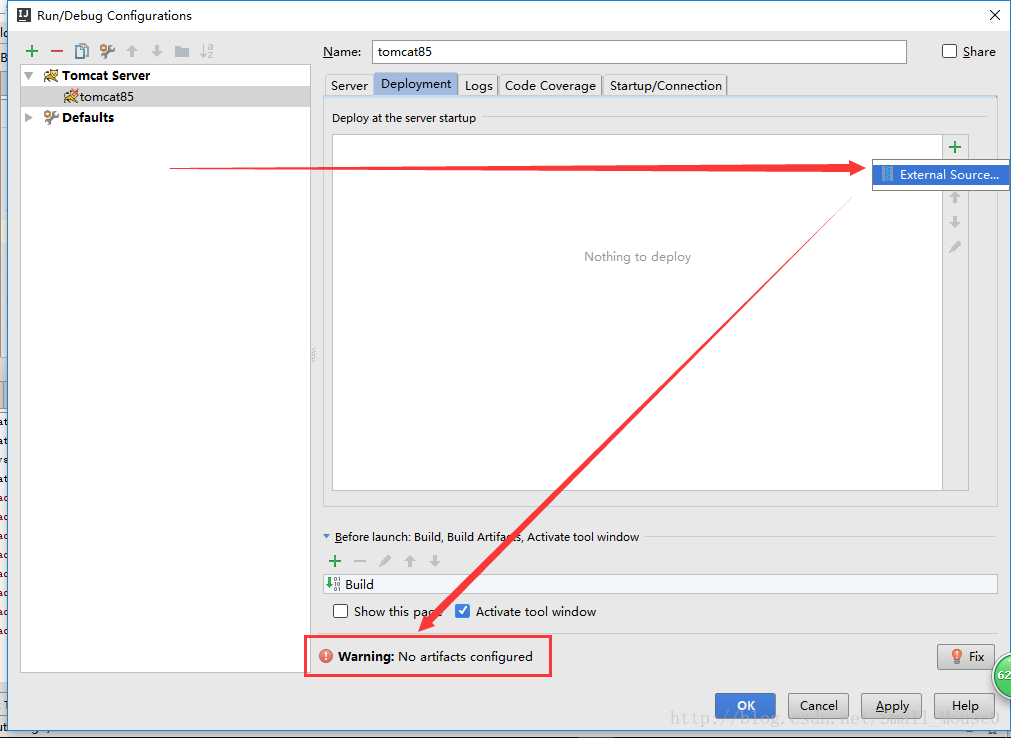Open the Logs tab
The image size is (1011, 738).
click(x=478, y=85)
